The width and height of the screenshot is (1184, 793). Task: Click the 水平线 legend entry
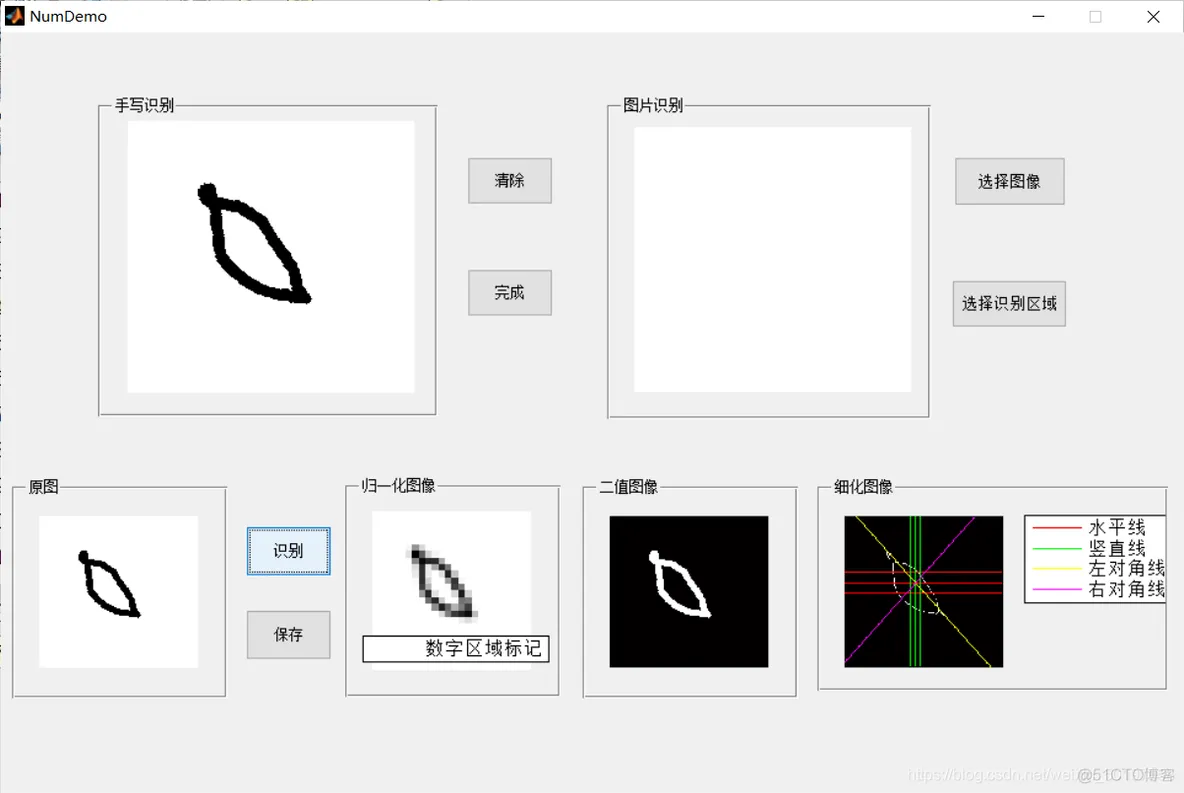pos(1089,526)
